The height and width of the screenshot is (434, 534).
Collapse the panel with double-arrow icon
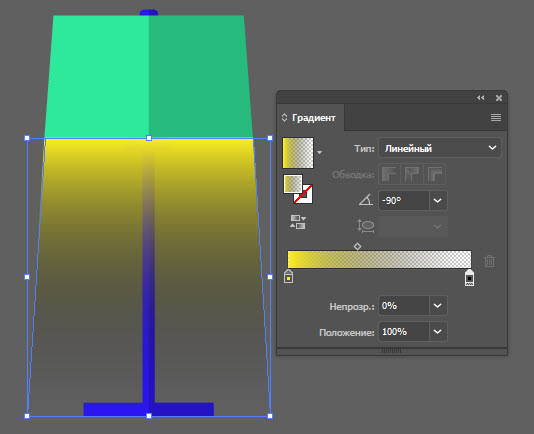click(481, 98)
